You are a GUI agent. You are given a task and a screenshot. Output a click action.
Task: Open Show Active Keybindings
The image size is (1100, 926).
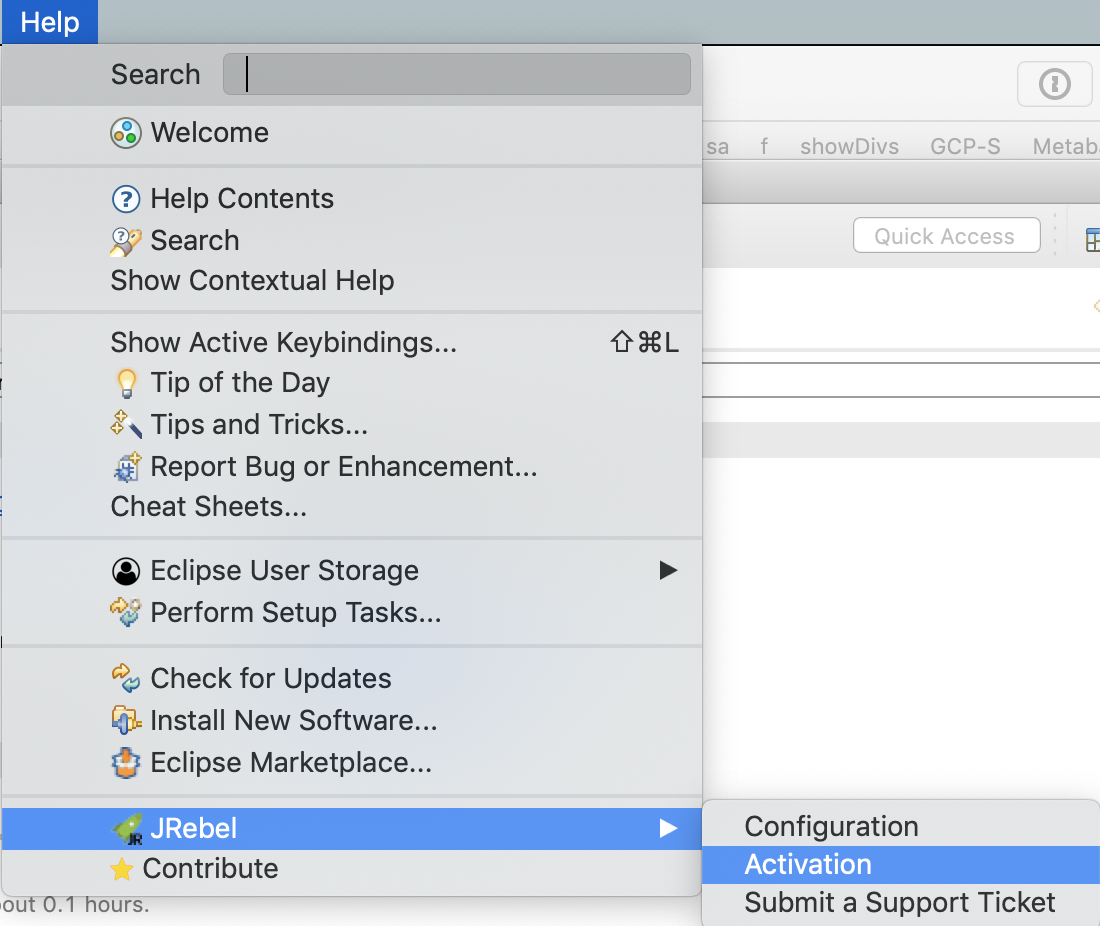point(283,343)
